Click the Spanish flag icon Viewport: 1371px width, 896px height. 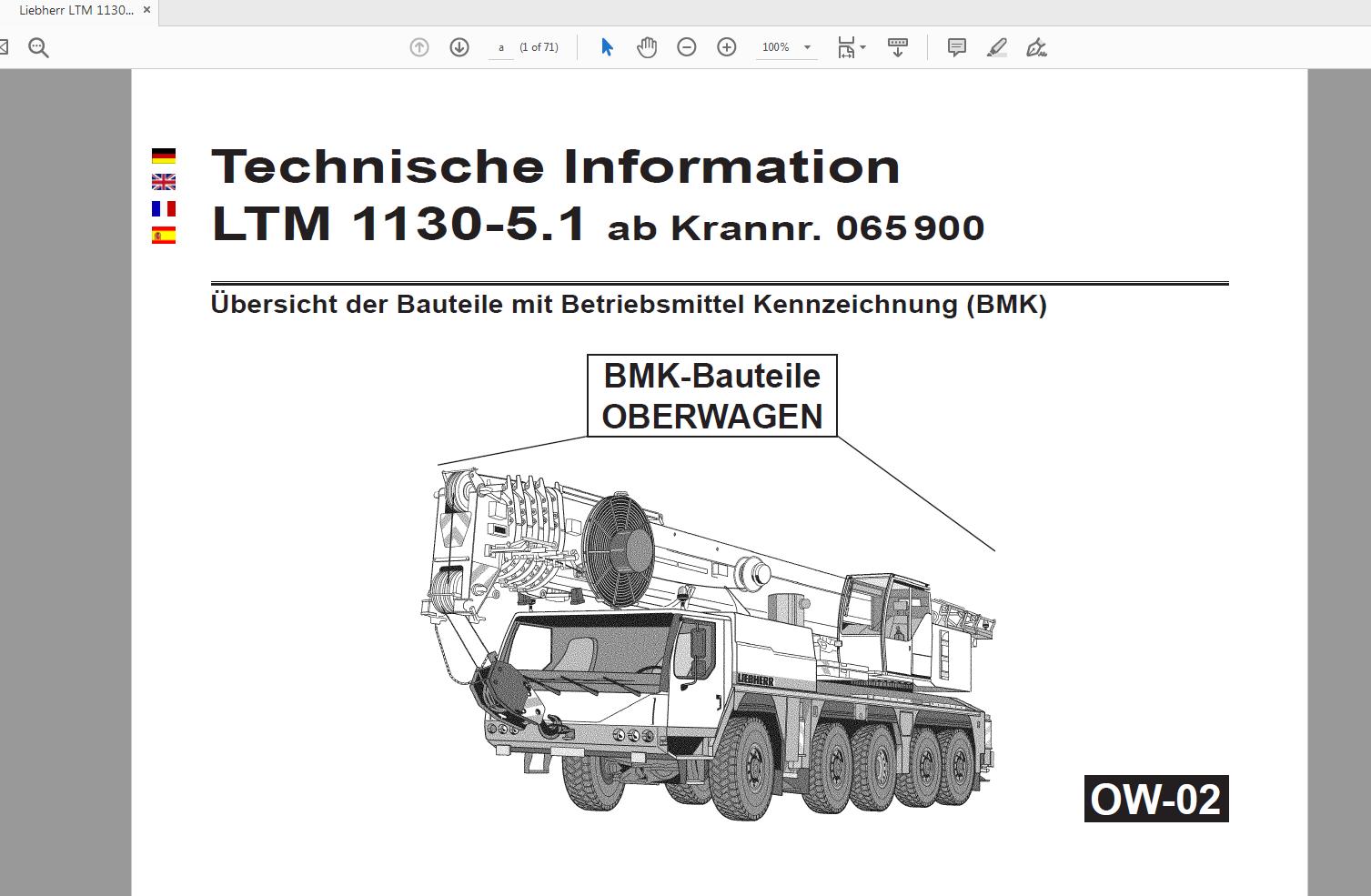click(164, 236)
